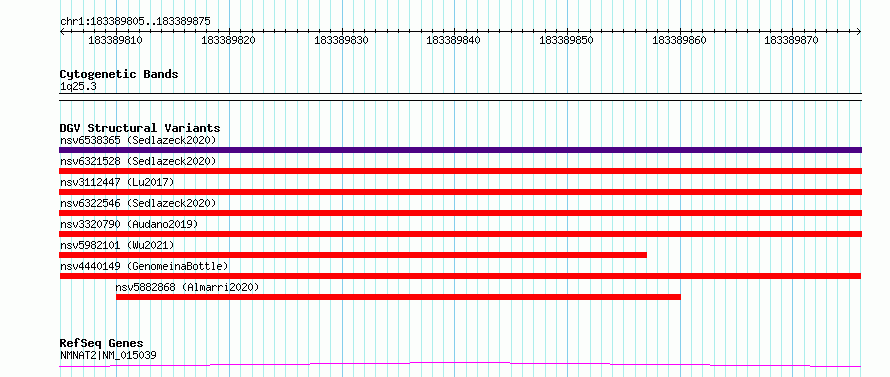Click the nsv3112447 (Lu2017) label
The width and height of the screenshot is (890, 377).
tap(117, 182)
